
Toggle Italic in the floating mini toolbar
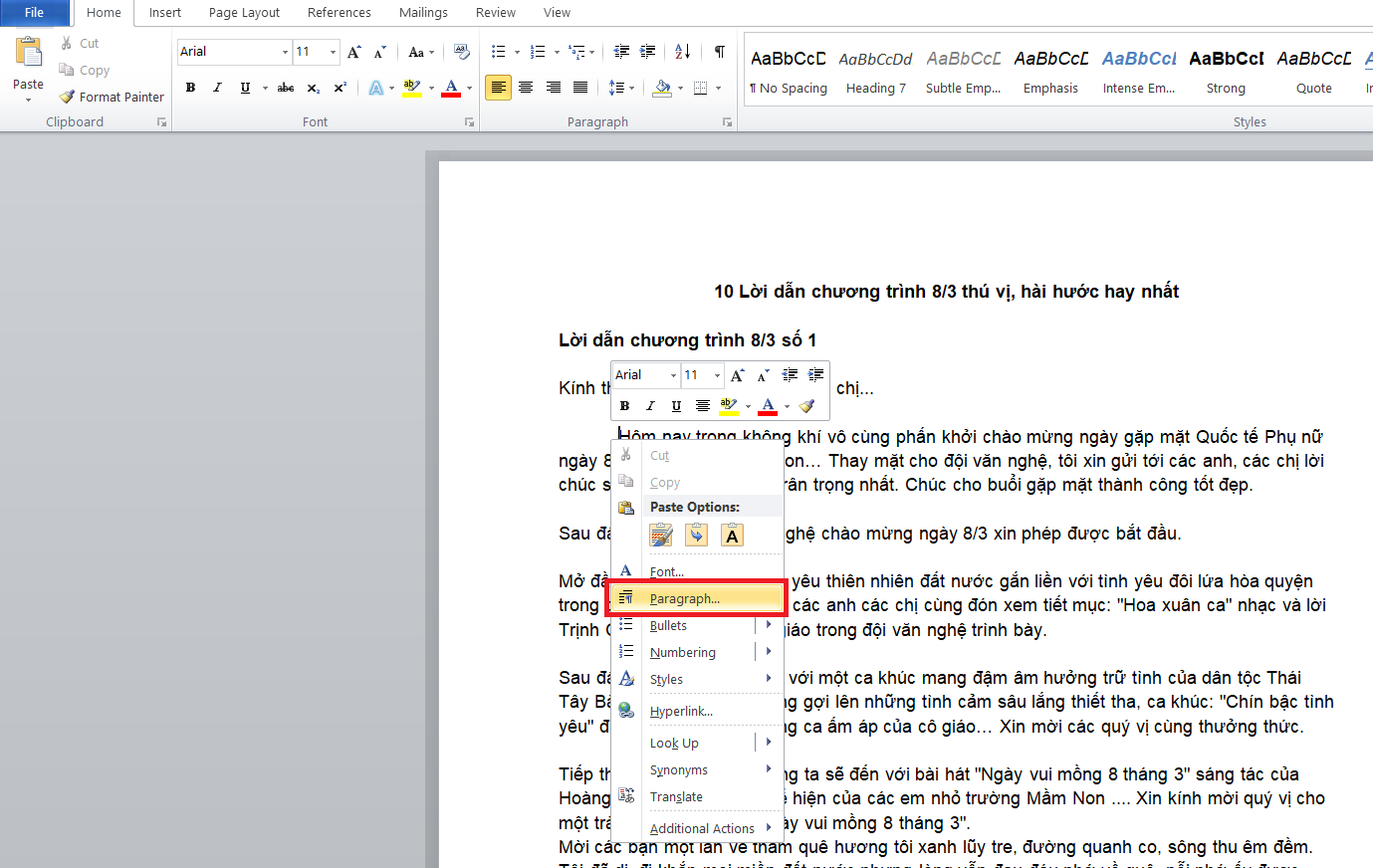point(650,405)
